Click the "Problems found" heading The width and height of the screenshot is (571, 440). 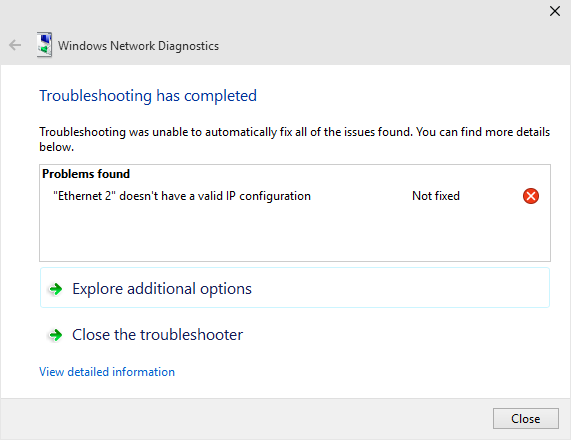click(x=86, y=174)
